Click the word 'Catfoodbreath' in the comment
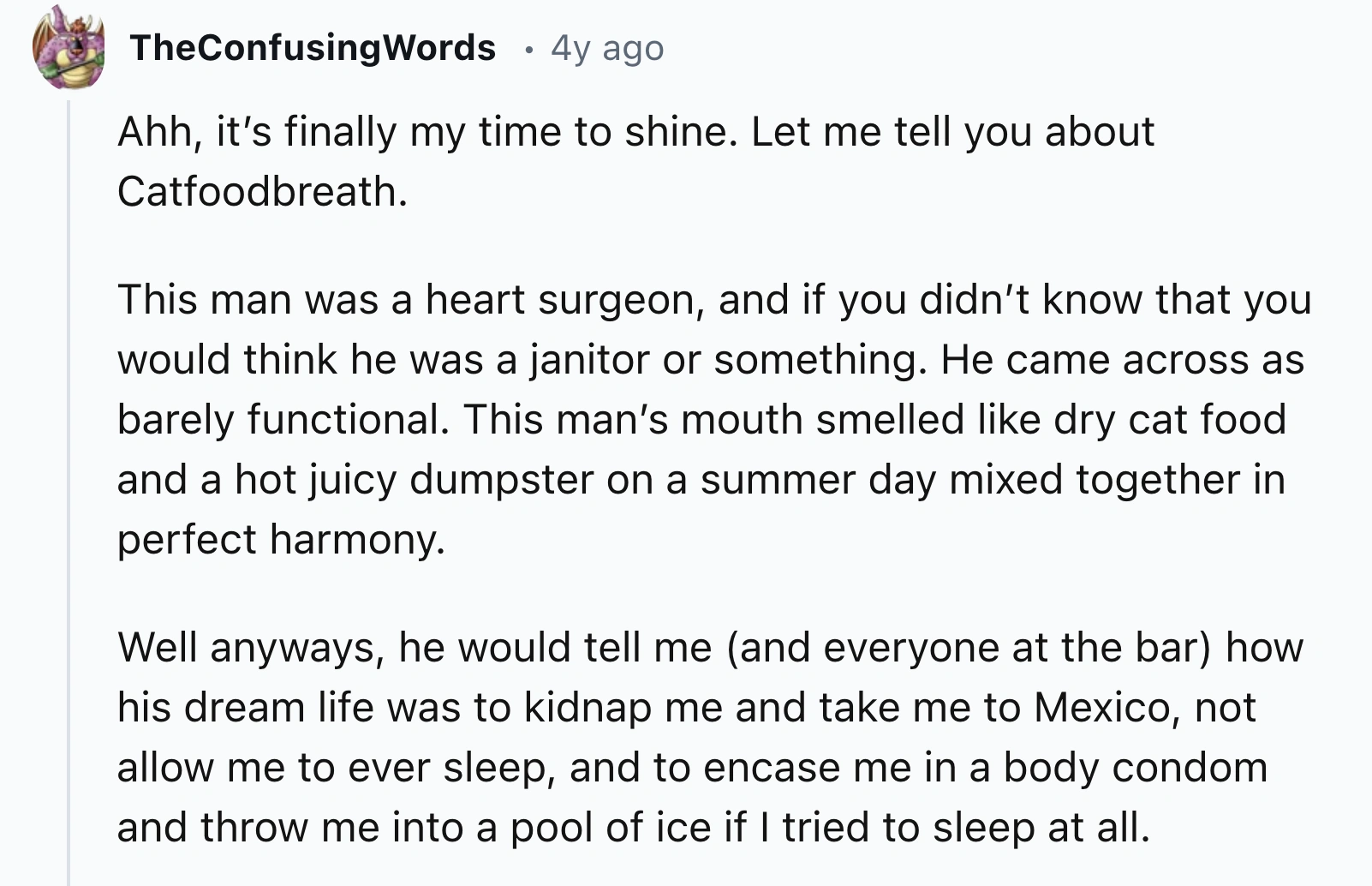 pos(261,190)
